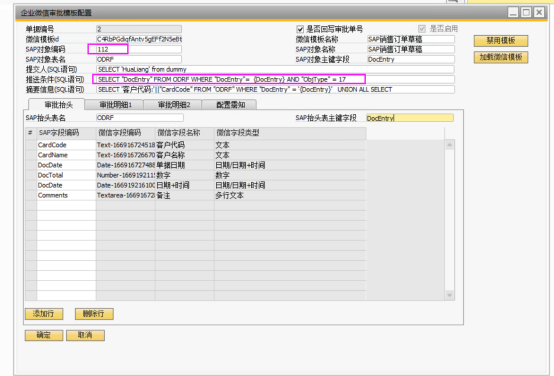Click the highlighted SAP抬头表主键字段 field
Screen dimensions: 554x376
[x=410, y=118]
